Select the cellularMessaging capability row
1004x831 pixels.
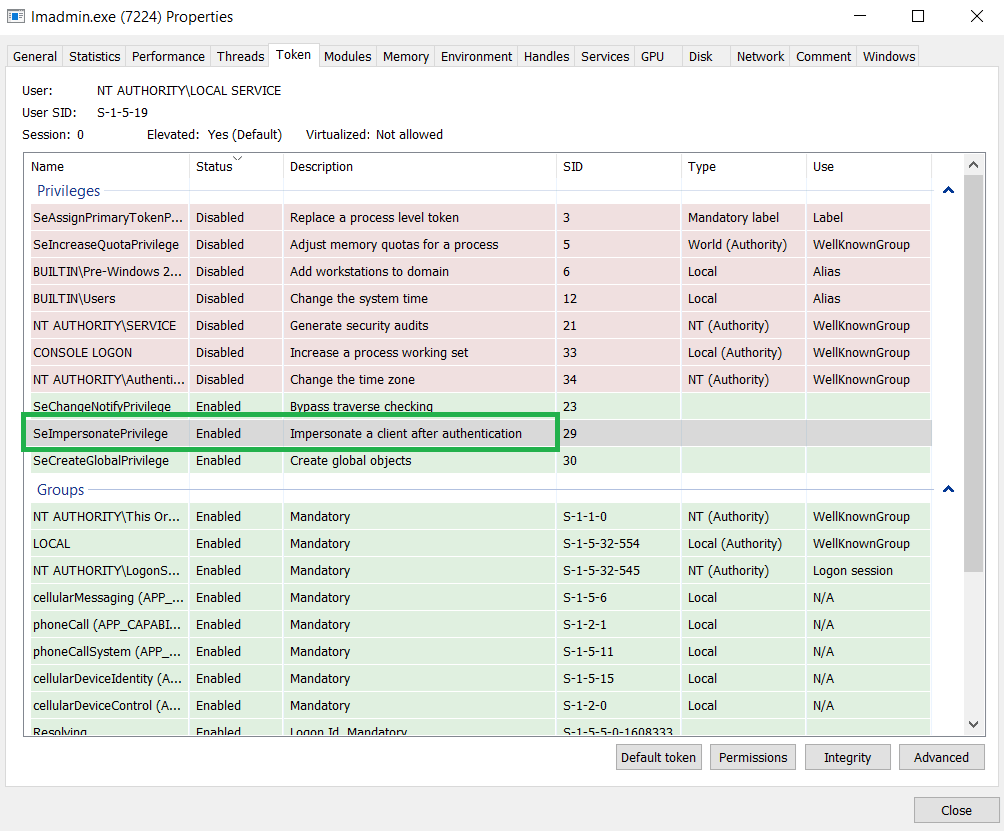click(481, 597)
